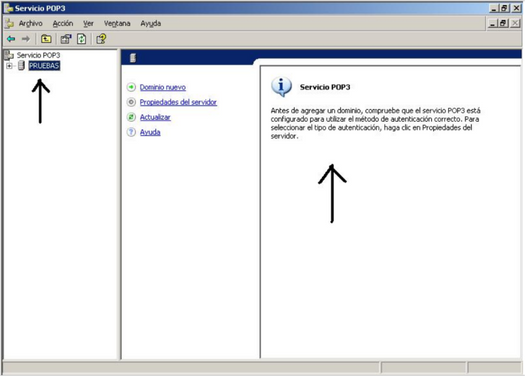This screenshot has height=377, width=525.
Task: Click the Servicio POP3 heading in details pane
Action: tap(325, 87)
